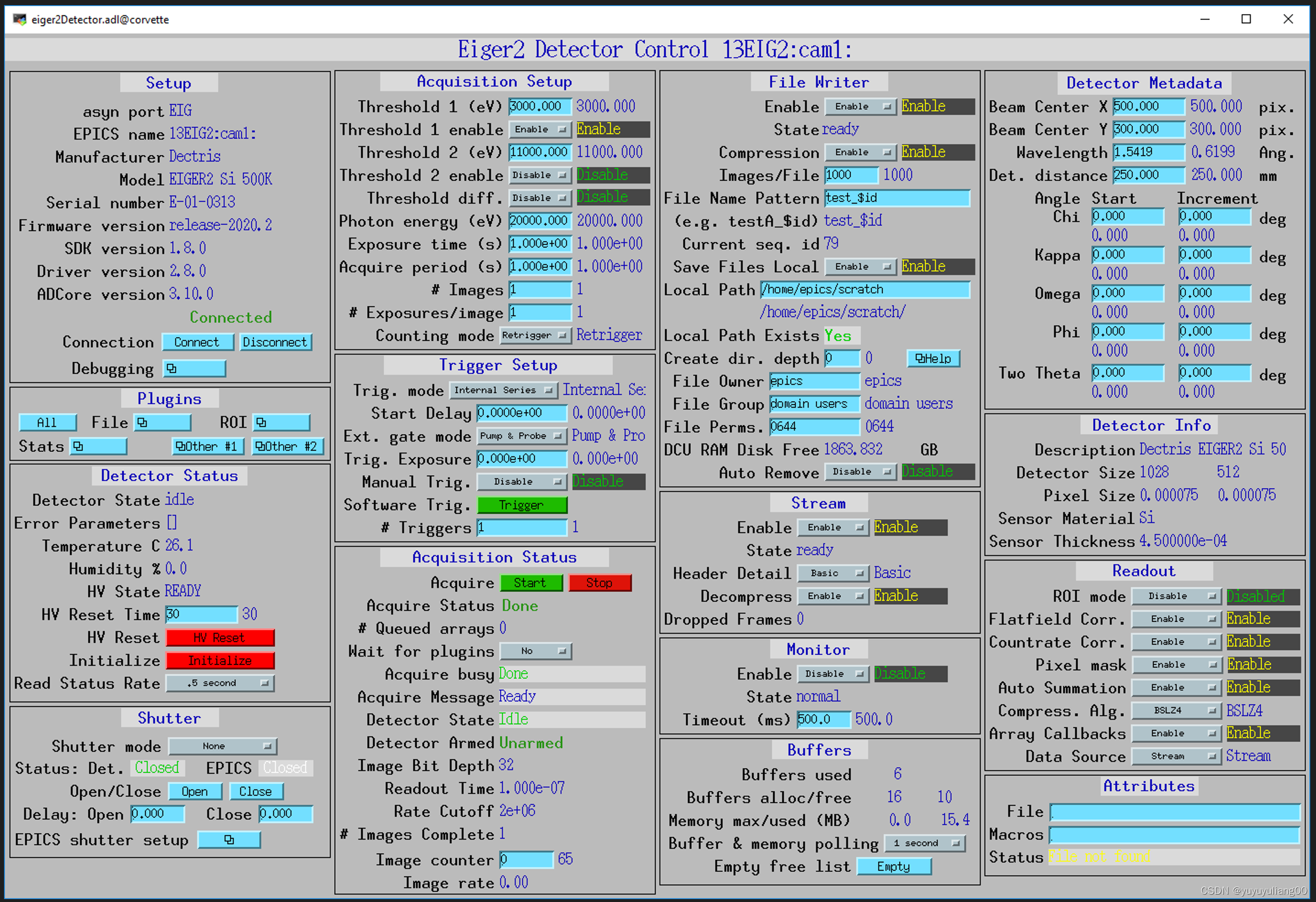
Task: Open the Shutter mode None dropdown
Action: pyautogui.click(x=222, y=746)
